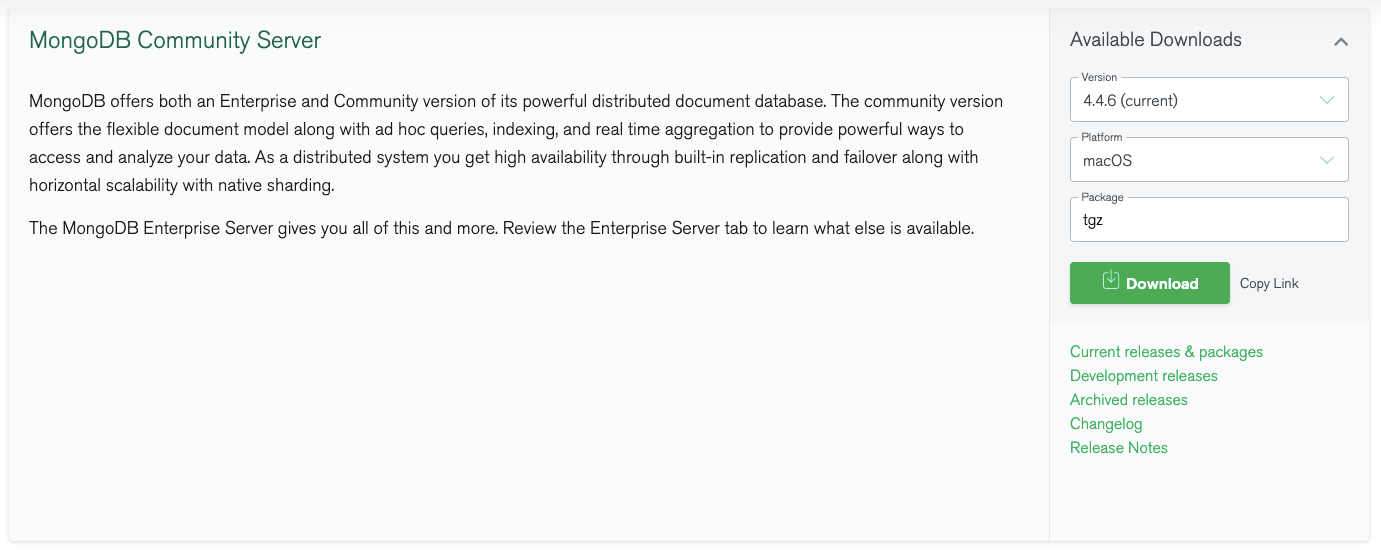Click Copy Link next to Download
Viewport: 1381px width, 550px height.
(1269, 283)
